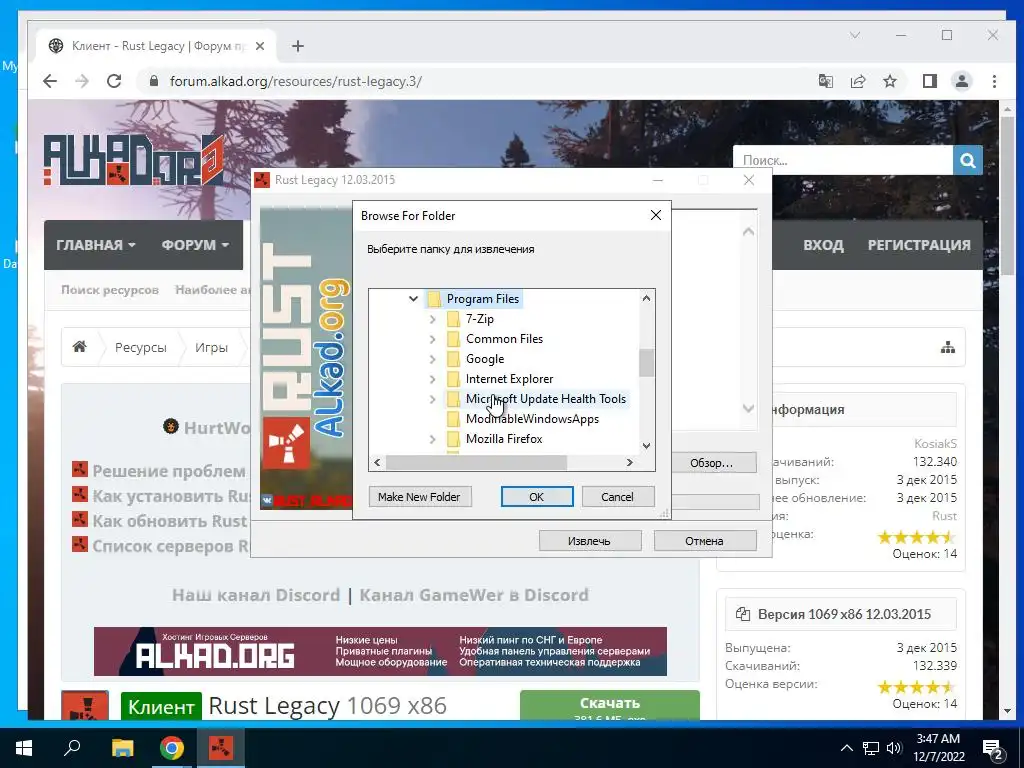Screen dimensions: 1024x768
Task: Expand the 7-Zip folder node
Action: pyautogui.click(x=432, y=319)
